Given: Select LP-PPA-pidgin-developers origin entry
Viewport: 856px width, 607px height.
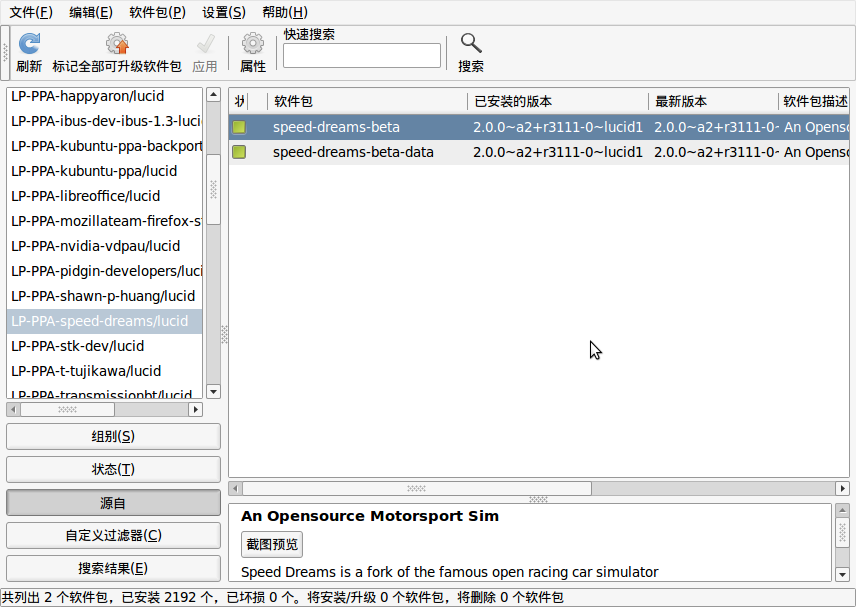Looking at the screenshot, I should [105, 271].
